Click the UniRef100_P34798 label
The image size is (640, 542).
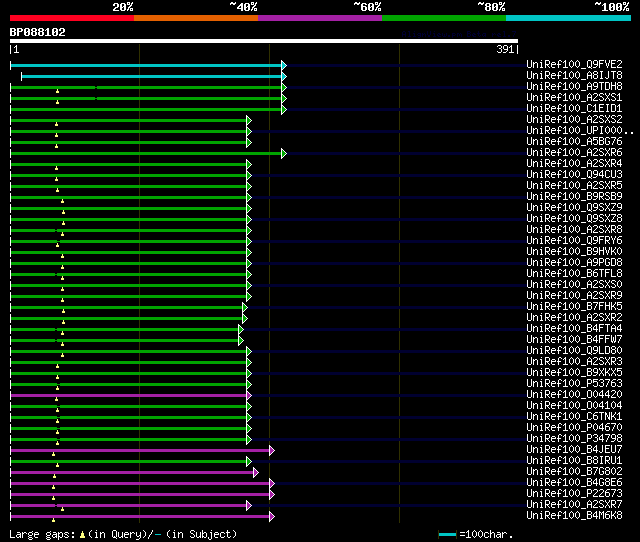574,439
